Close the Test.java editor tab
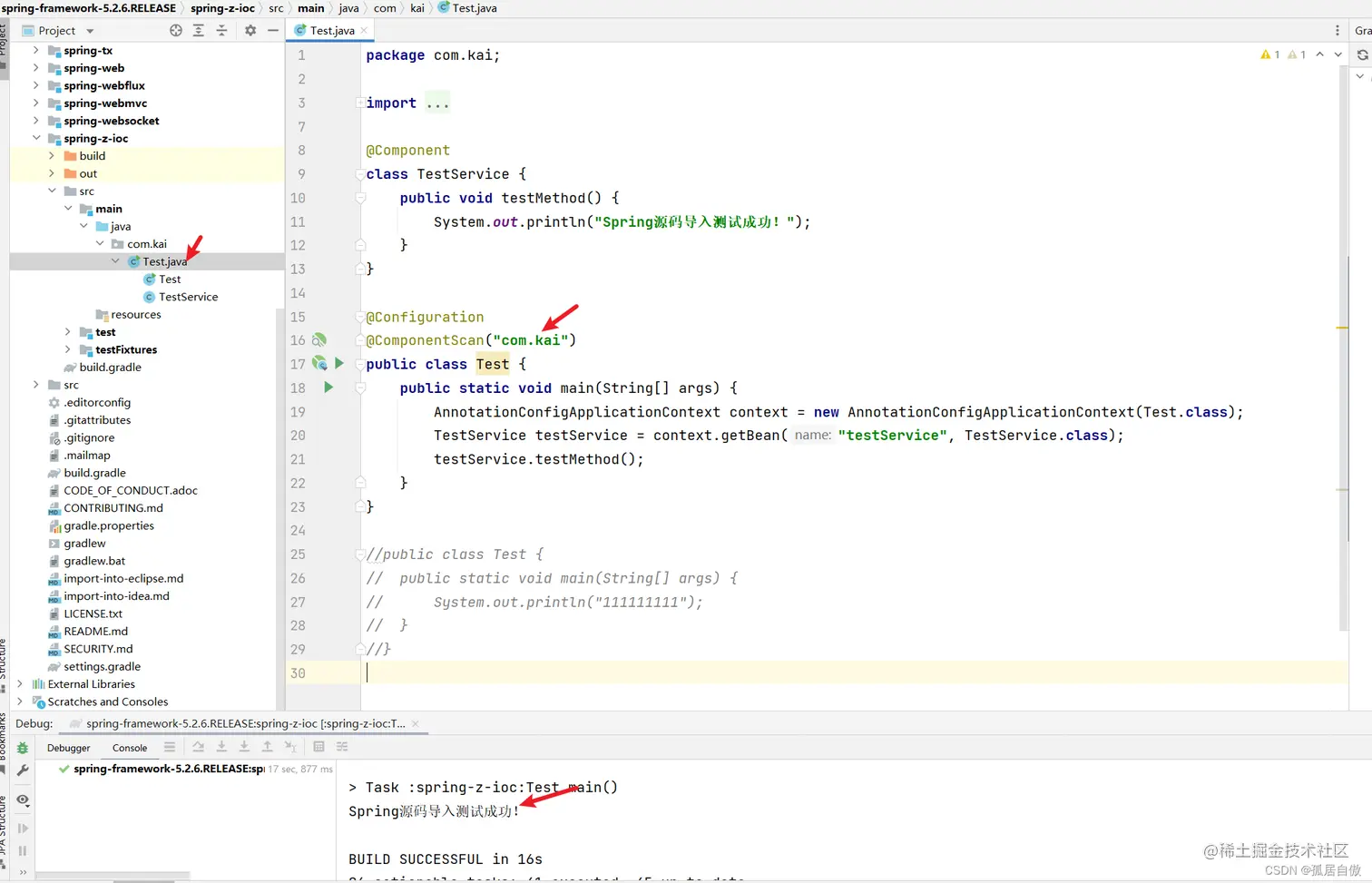The height and width of the screenshot is (883, 1372). click(x=364, y=30)
